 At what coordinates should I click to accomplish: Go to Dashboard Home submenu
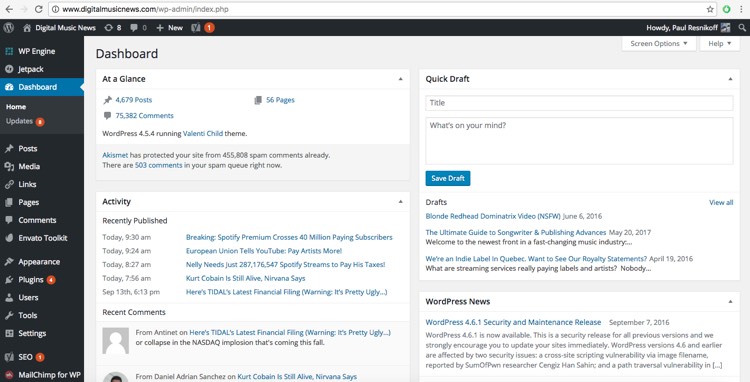pos(16,107)
